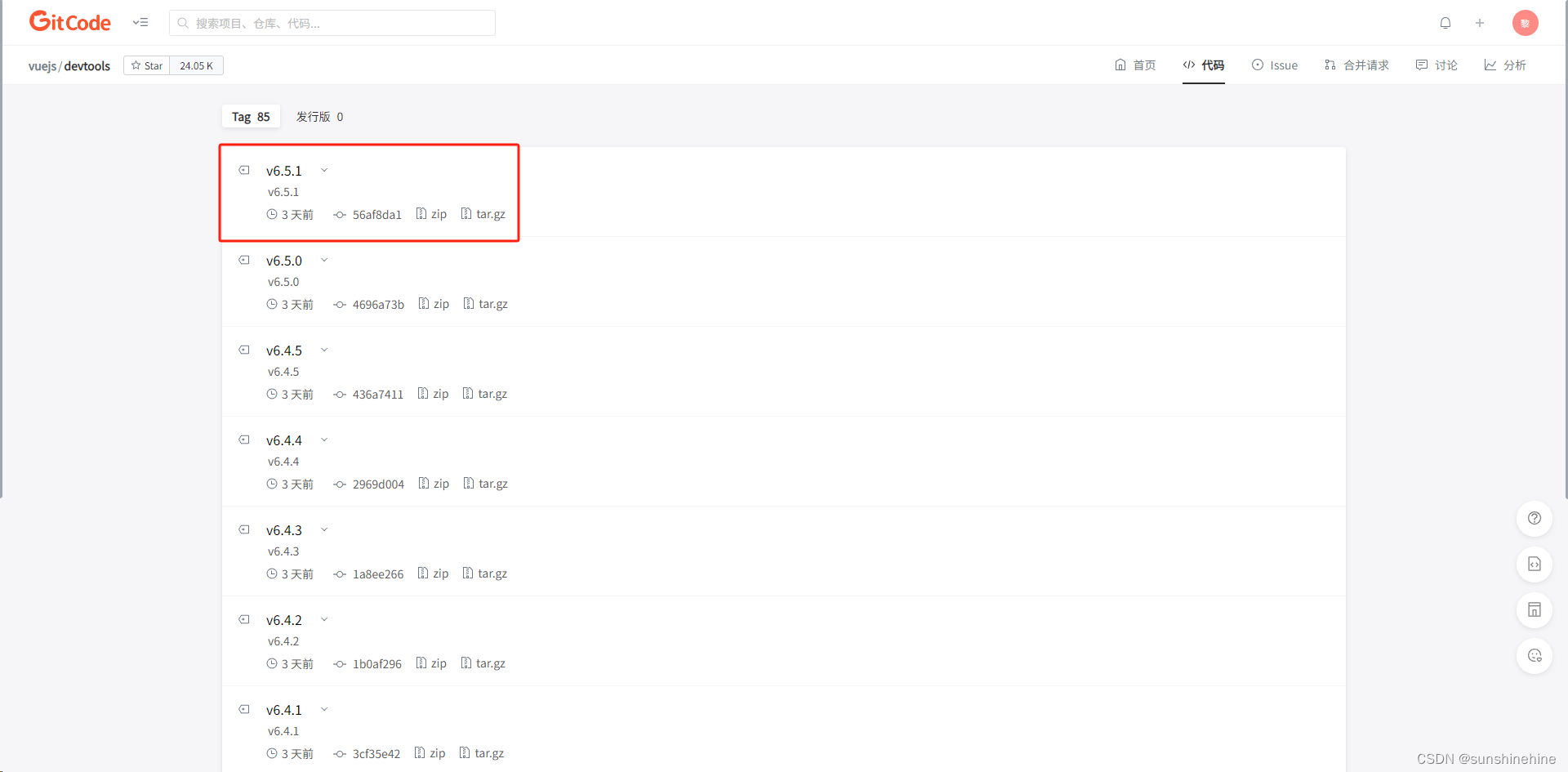Click the plus create icon in header
The image size is (1568, 772).
[1479, 23]
